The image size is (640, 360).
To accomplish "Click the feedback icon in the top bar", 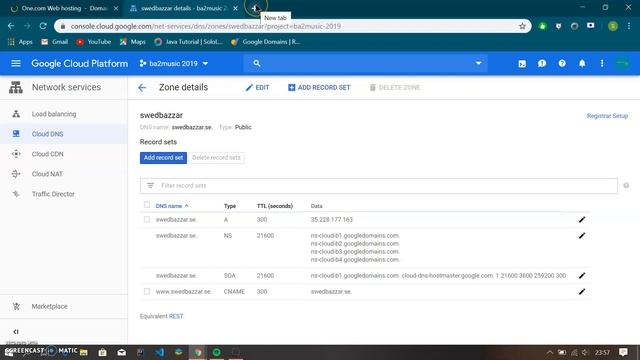I will tap(542, 64).
